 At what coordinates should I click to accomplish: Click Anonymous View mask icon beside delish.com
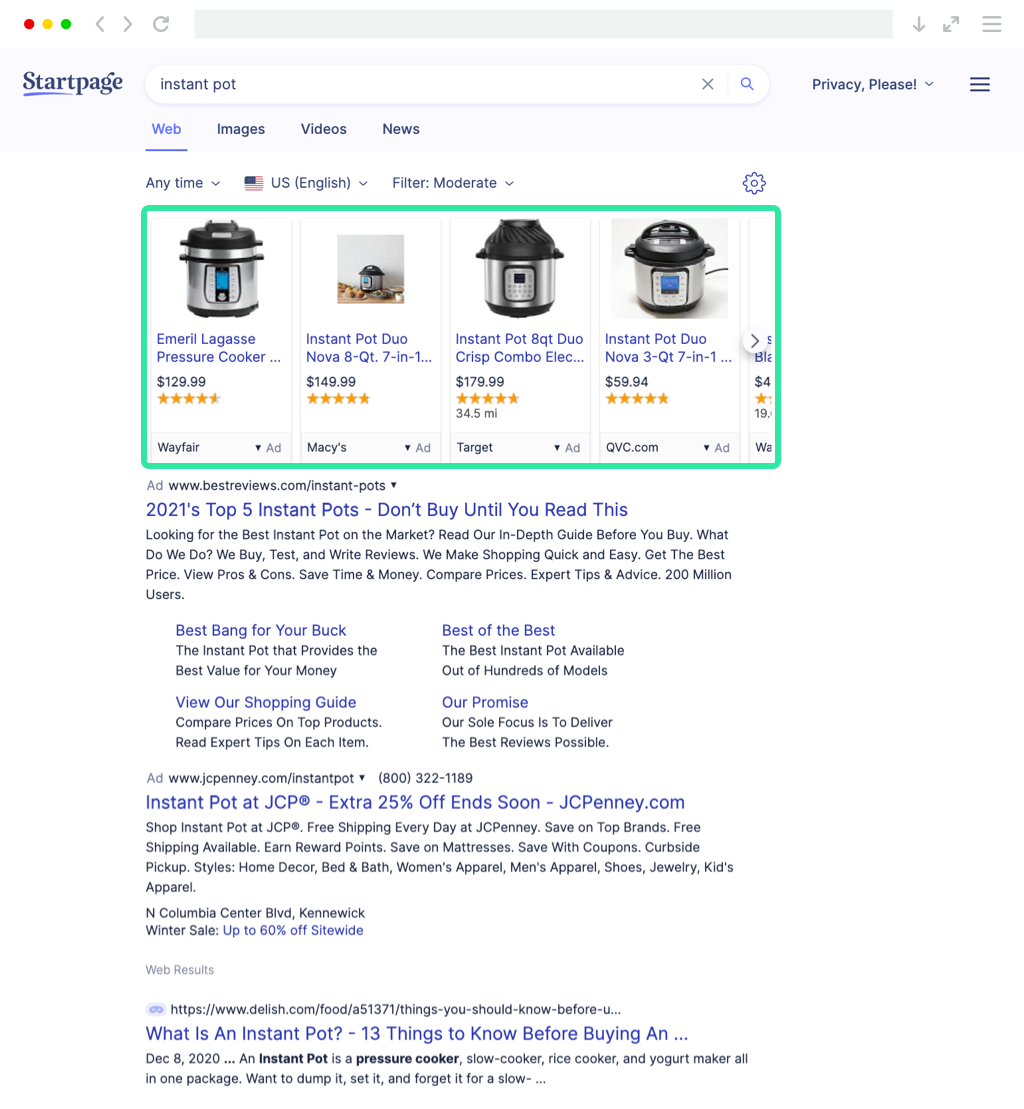pyautogui.click(x=156, y=1010)
